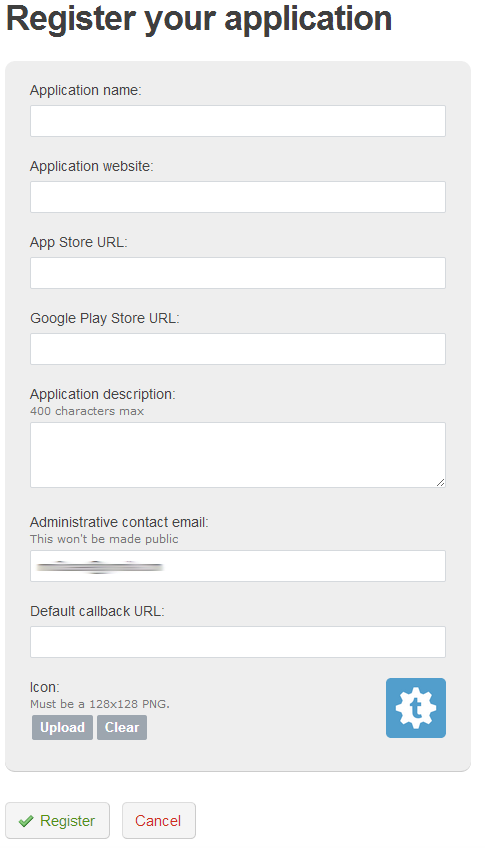Click the "Google Play Store URL:" label
Screen dimensions: 485x848
pyautogui.click(x=104, y=318)
